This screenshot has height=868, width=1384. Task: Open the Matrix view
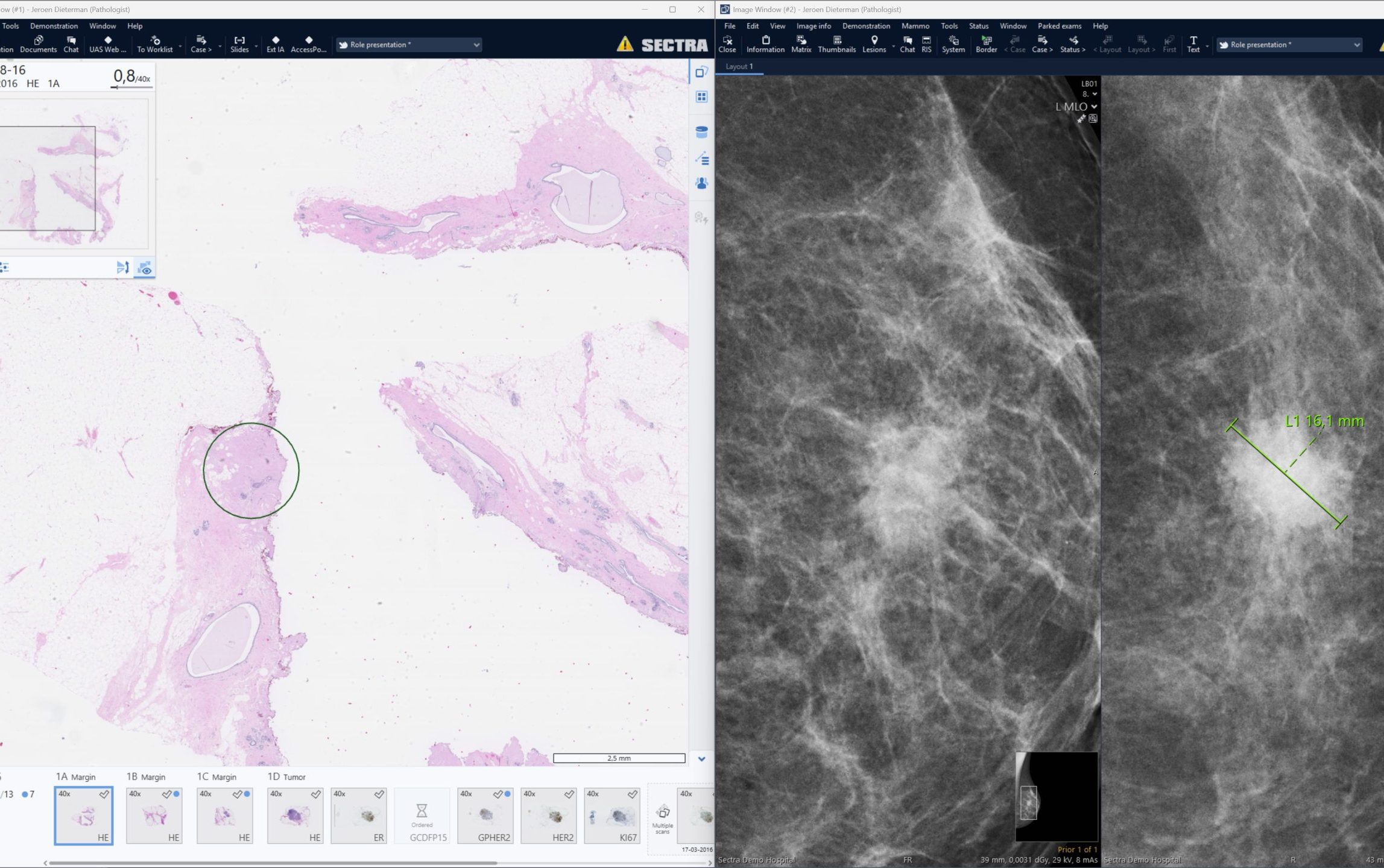click(x=801, y=44)
